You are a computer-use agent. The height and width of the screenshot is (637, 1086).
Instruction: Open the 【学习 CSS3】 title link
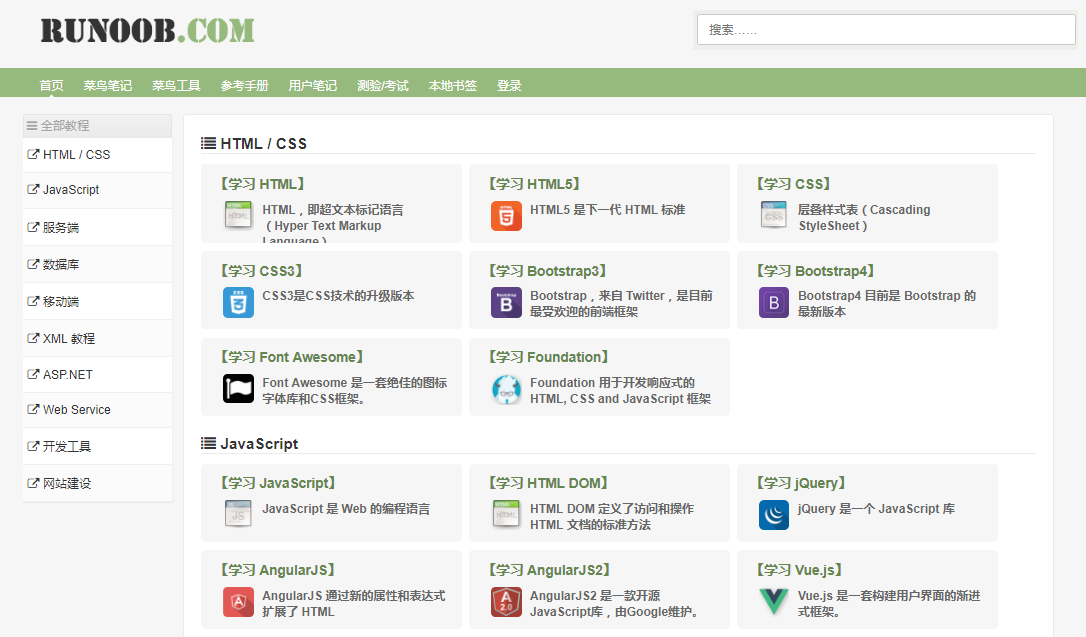[261, 271]
